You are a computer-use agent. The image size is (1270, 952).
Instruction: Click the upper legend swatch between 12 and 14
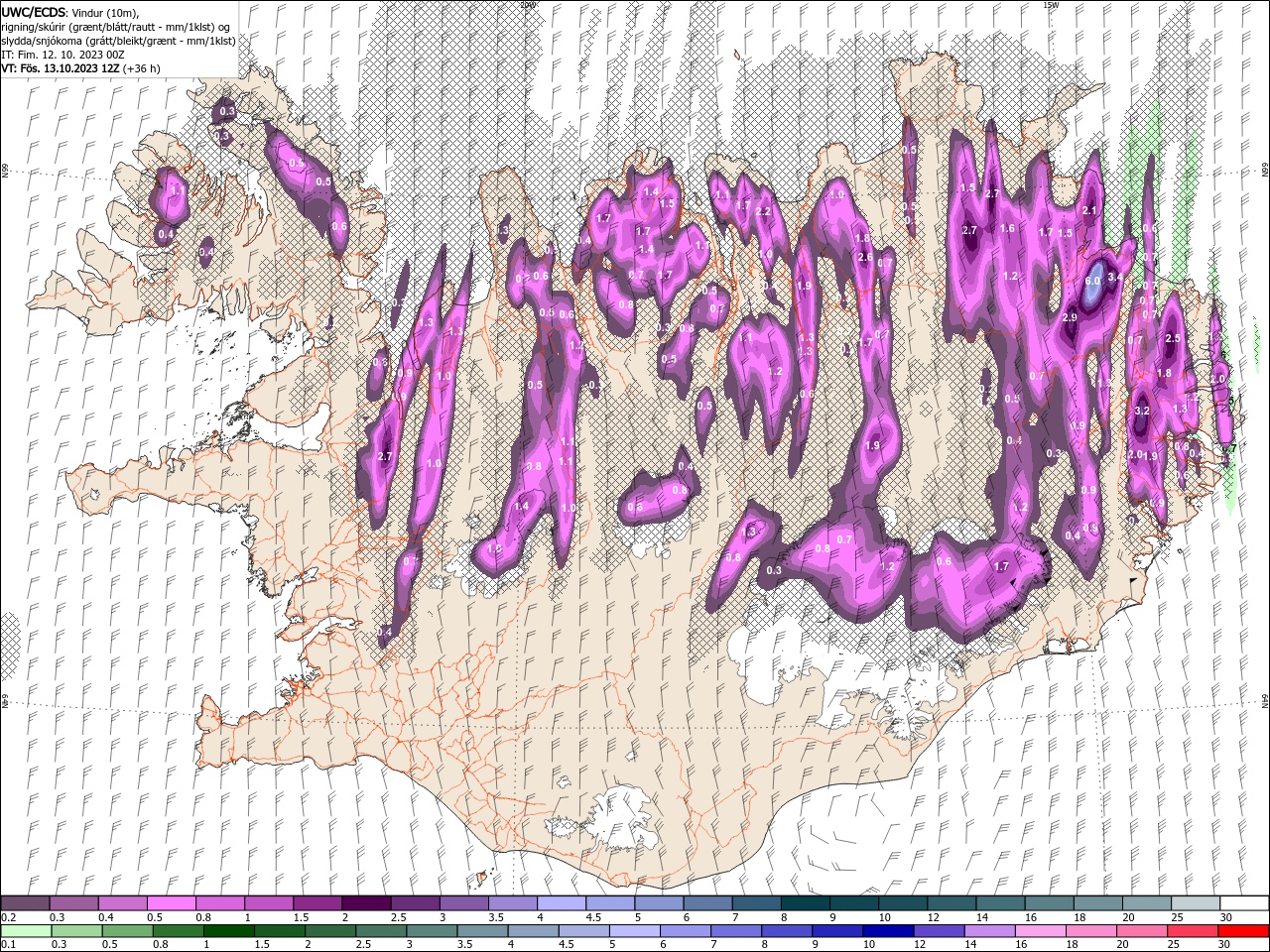point(951,903)
